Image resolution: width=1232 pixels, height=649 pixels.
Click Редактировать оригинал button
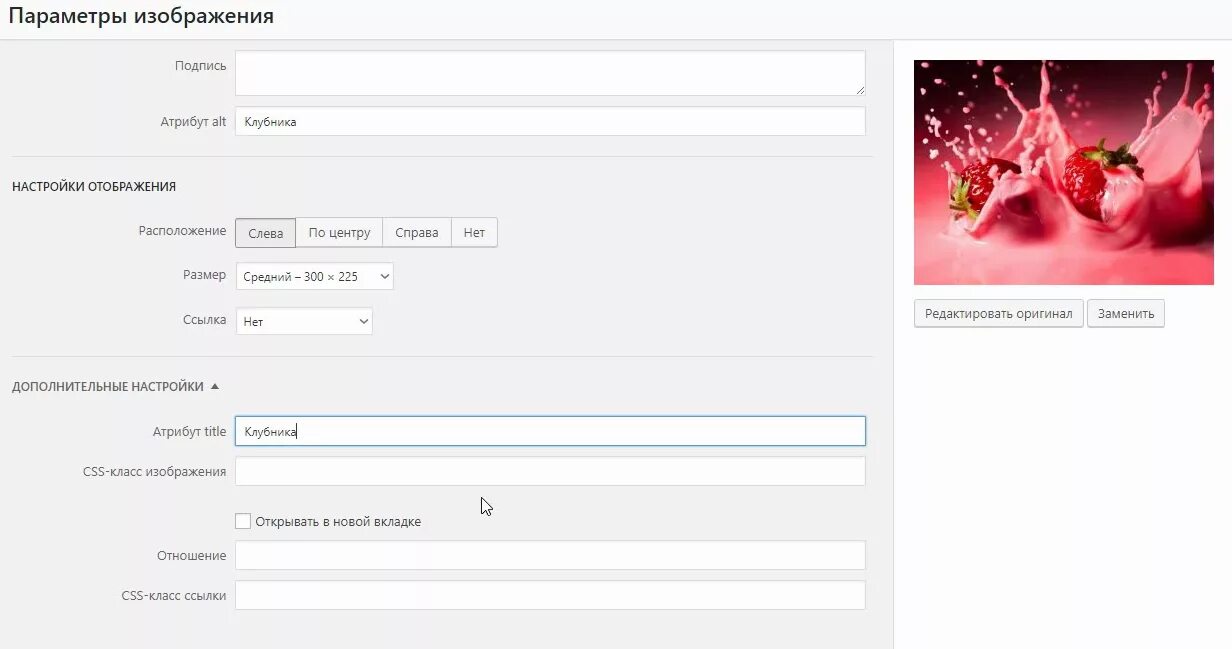point(998,313)
